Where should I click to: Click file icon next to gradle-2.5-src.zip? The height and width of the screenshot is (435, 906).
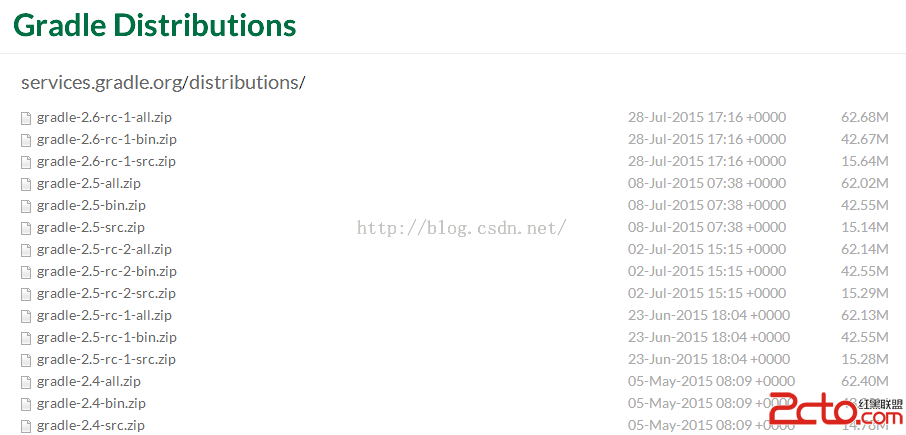click(x=26, y=227)
